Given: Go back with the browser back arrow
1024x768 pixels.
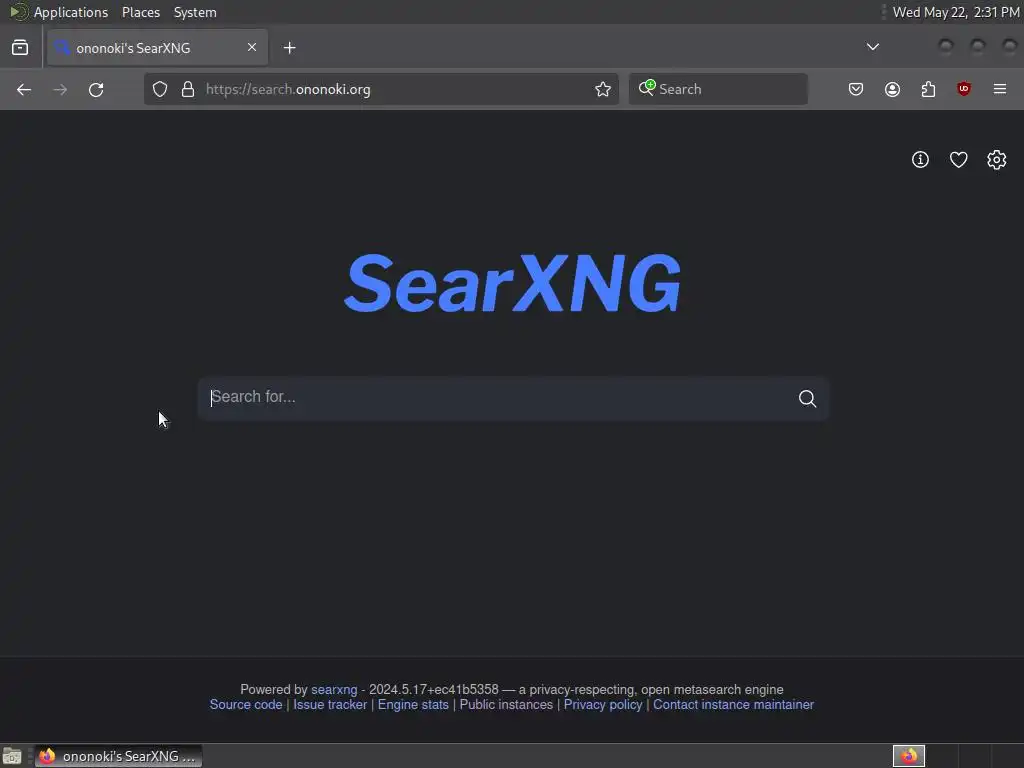Looking at the screenshot, I should tap(24, 89).
